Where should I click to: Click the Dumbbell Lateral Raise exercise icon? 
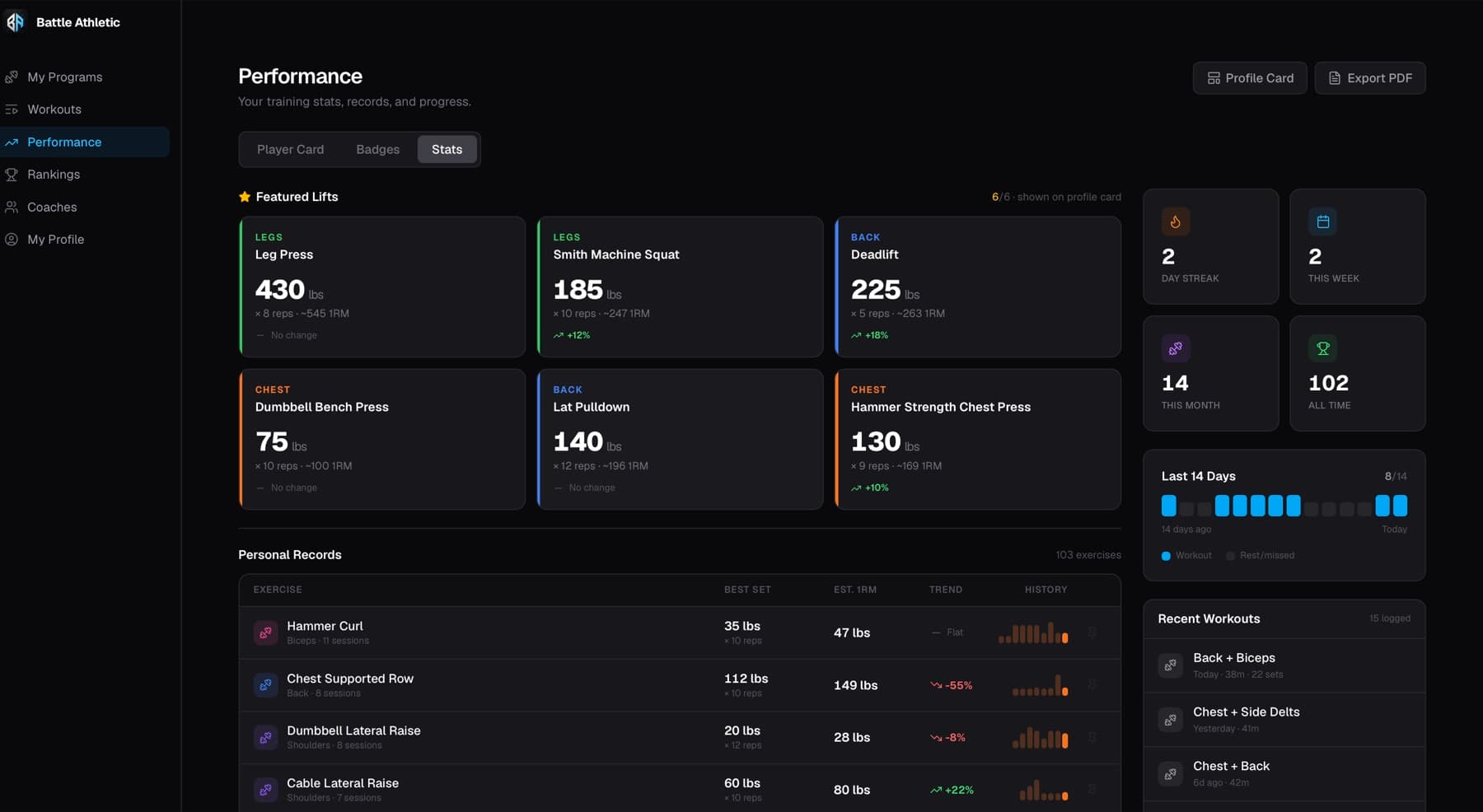(265, 737)
